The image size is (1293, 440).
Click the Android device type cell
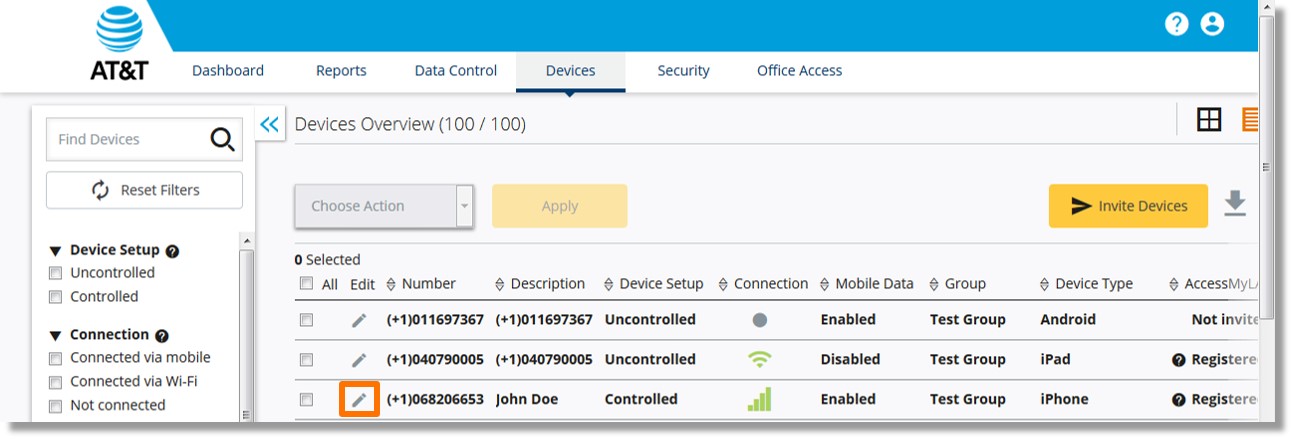pos(1068,320)
